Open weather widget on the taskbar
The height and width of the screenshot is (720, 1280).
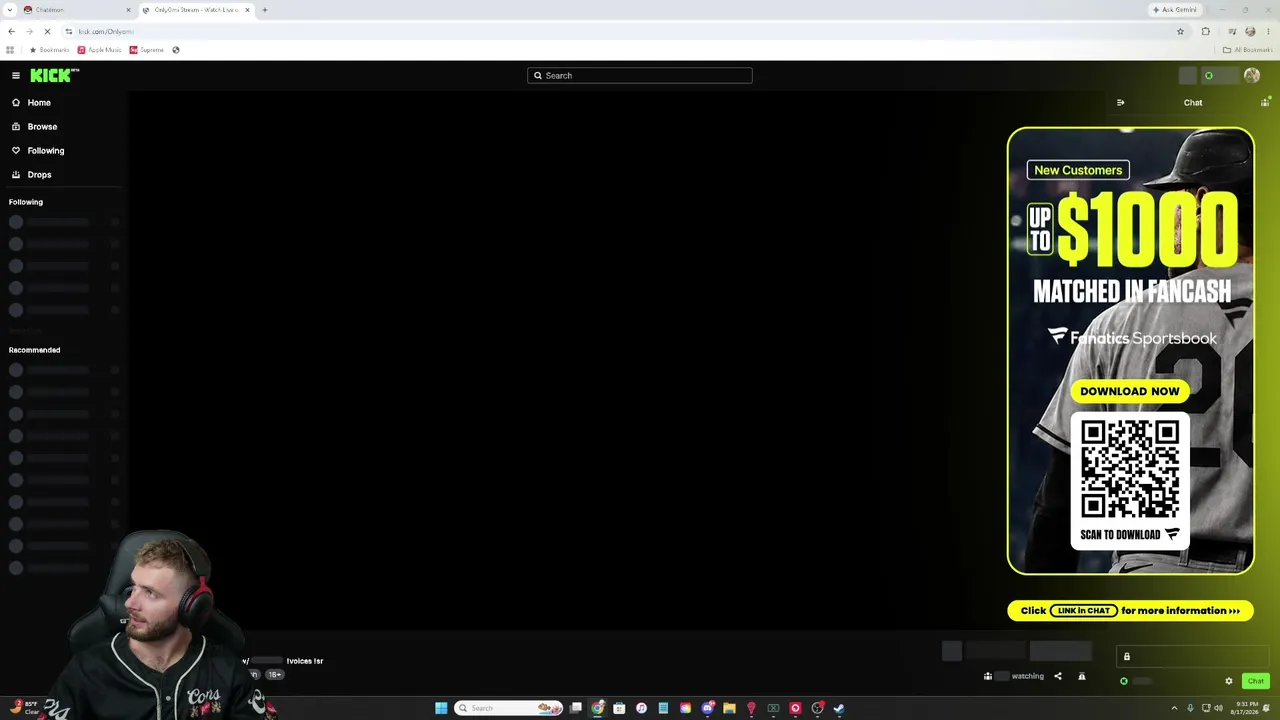pos(24,708)
